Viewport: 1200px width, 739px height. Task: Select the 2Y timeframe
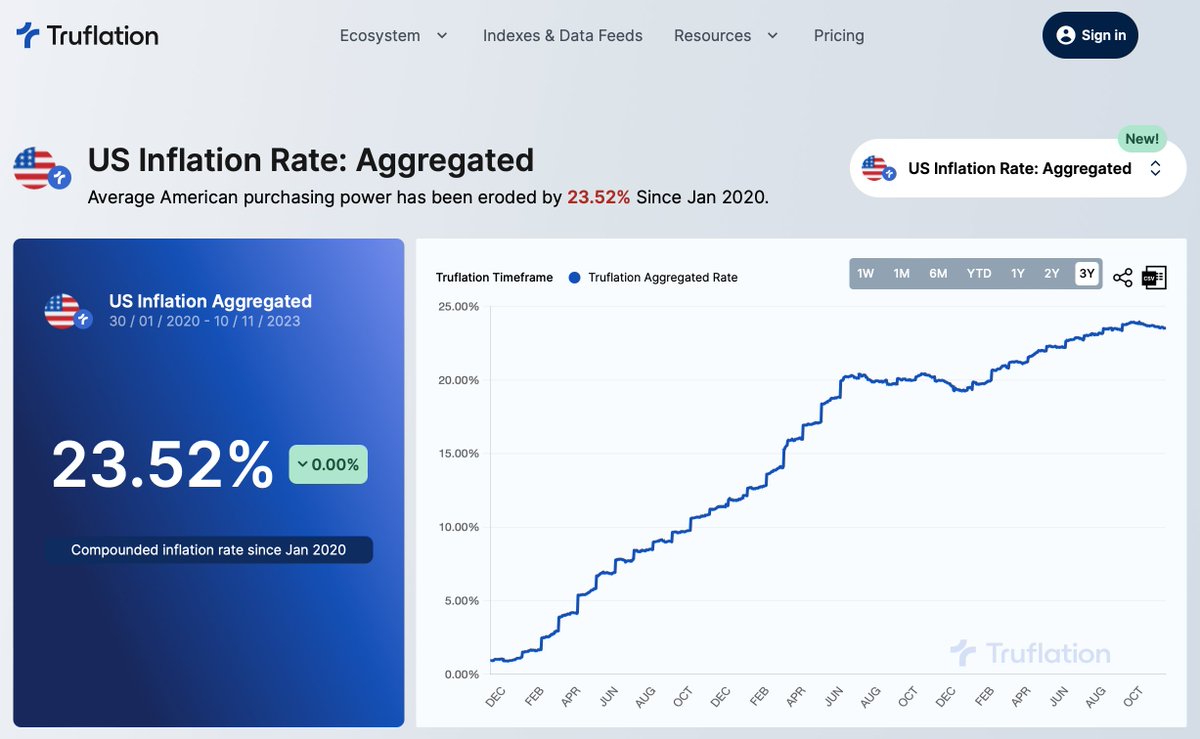point(1052,274)
